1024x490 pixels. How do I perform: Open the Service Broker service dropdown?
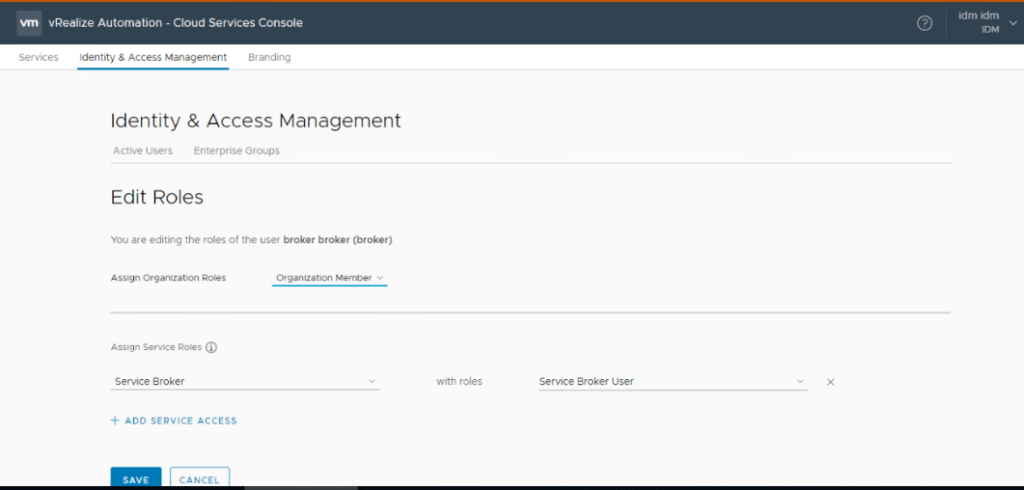[x=245, y=381]
